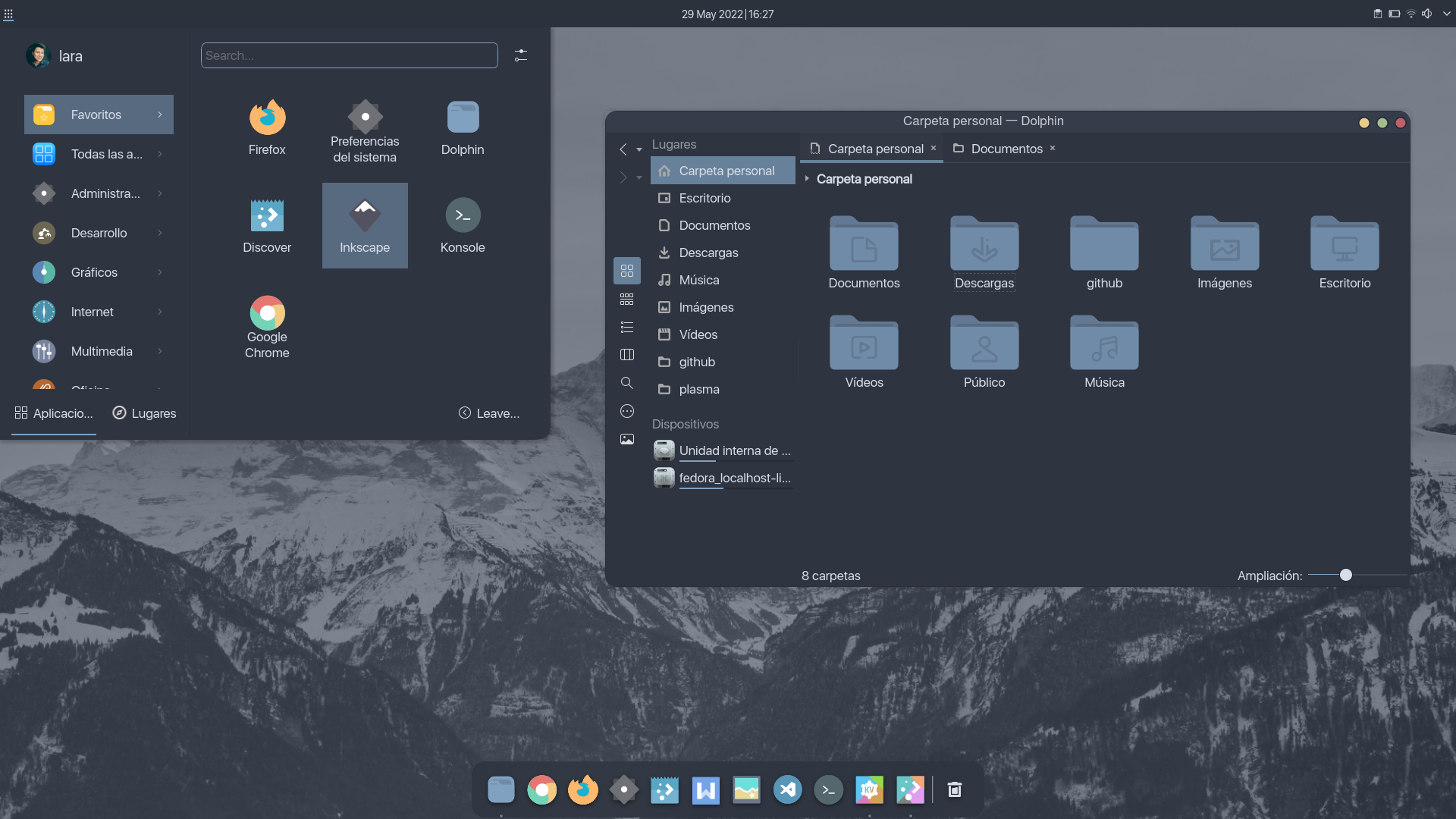Screen dimensions: 1456x819
Task: Open Dolphin's more options circle icon
Action: (627, 411)
